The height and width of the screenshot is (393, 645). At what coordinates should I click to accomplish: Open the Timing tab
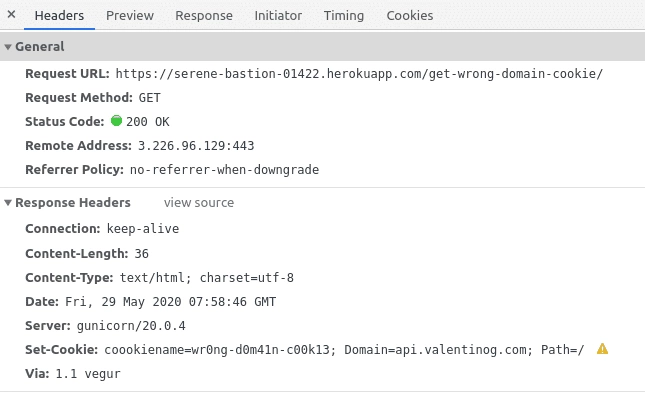pos(343,16)
